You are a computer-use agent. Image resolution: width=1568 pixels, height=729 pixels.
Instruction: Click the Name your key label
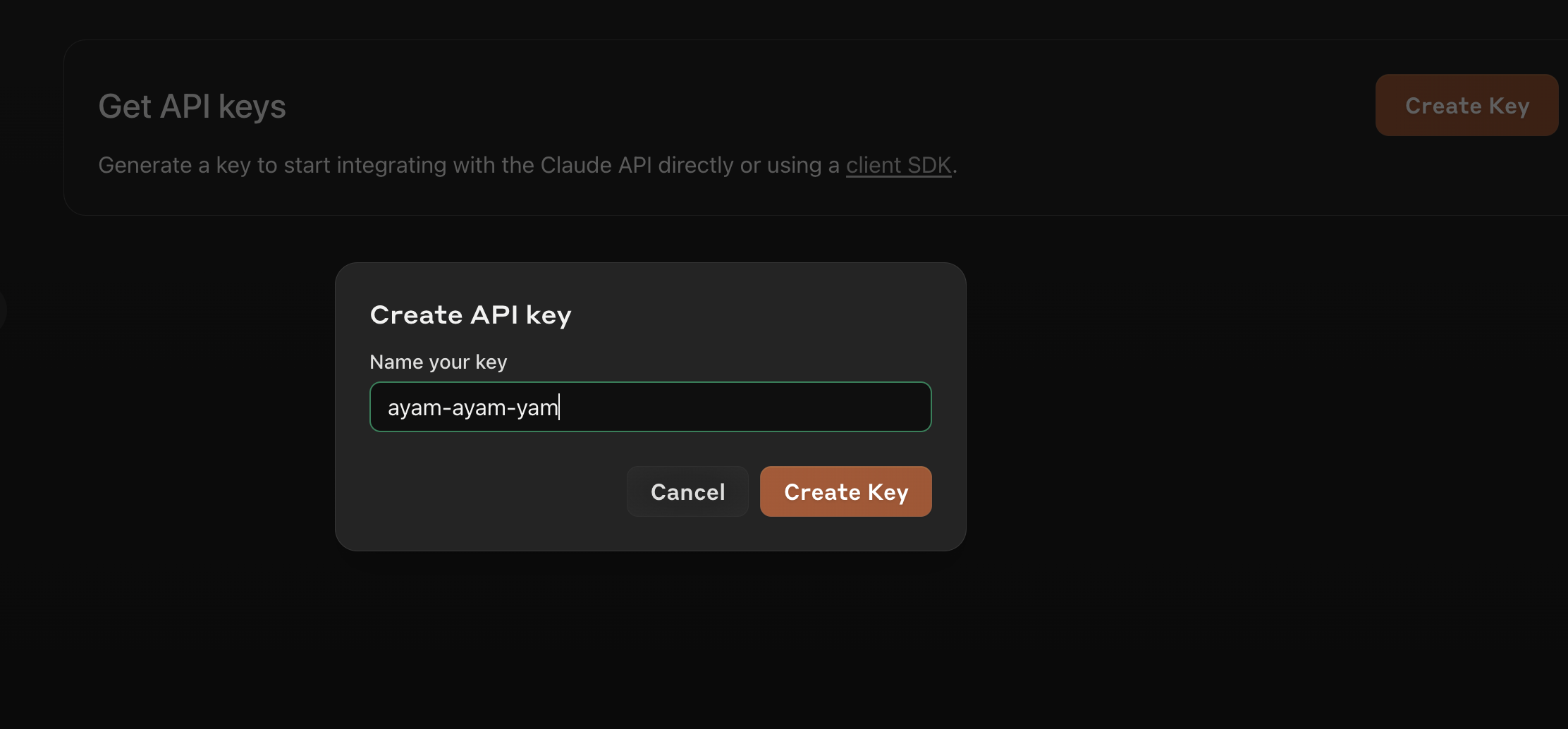tap(437, 362)
